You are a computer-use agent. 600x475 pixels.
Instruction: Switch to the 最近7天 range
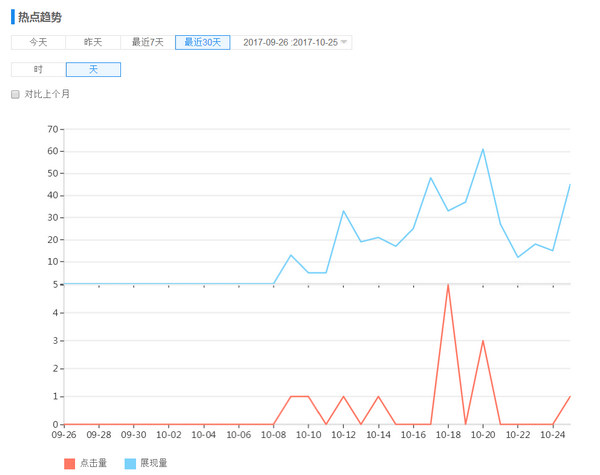coord(148,42)
